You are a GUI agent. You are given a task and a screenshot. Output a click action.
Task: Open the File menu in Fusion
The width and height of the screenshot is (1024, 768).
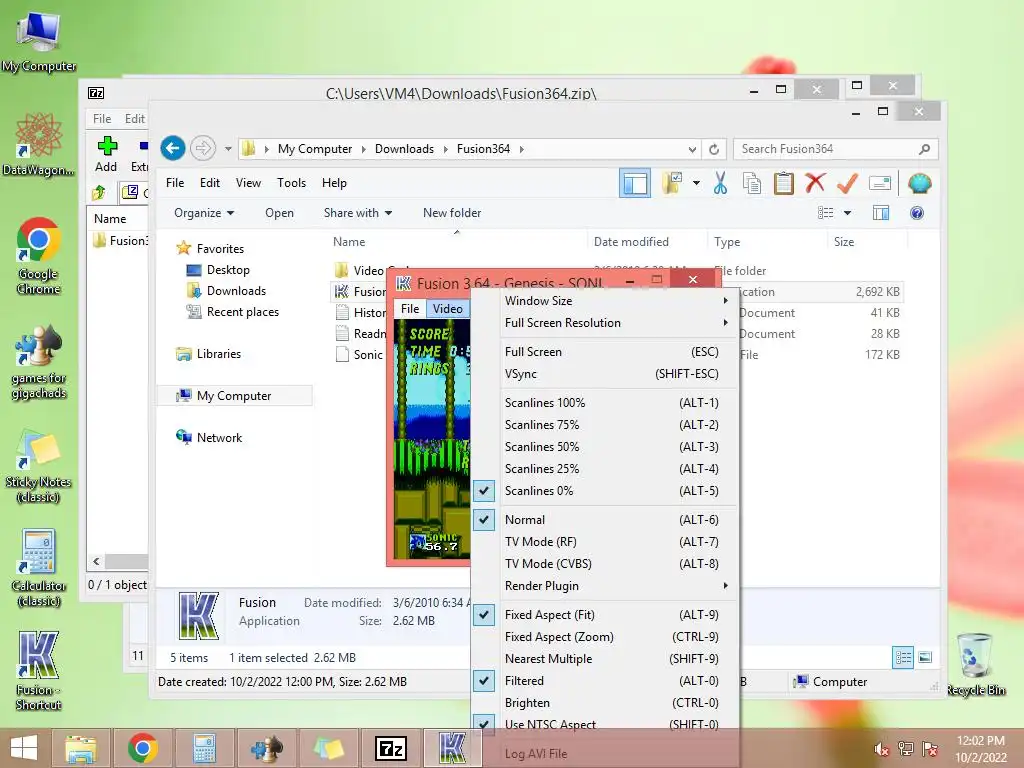click(x=410, y=309)
